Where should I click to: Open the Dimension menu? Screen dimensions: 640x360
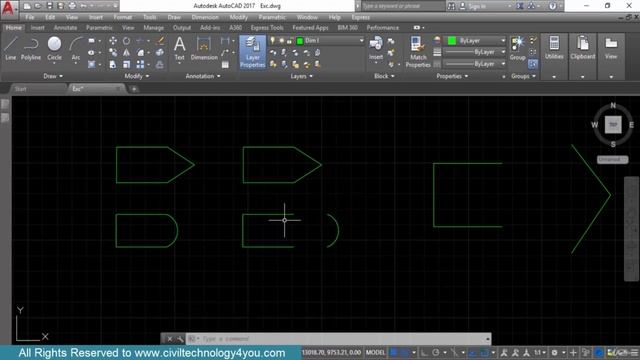(x=205, y=17)
